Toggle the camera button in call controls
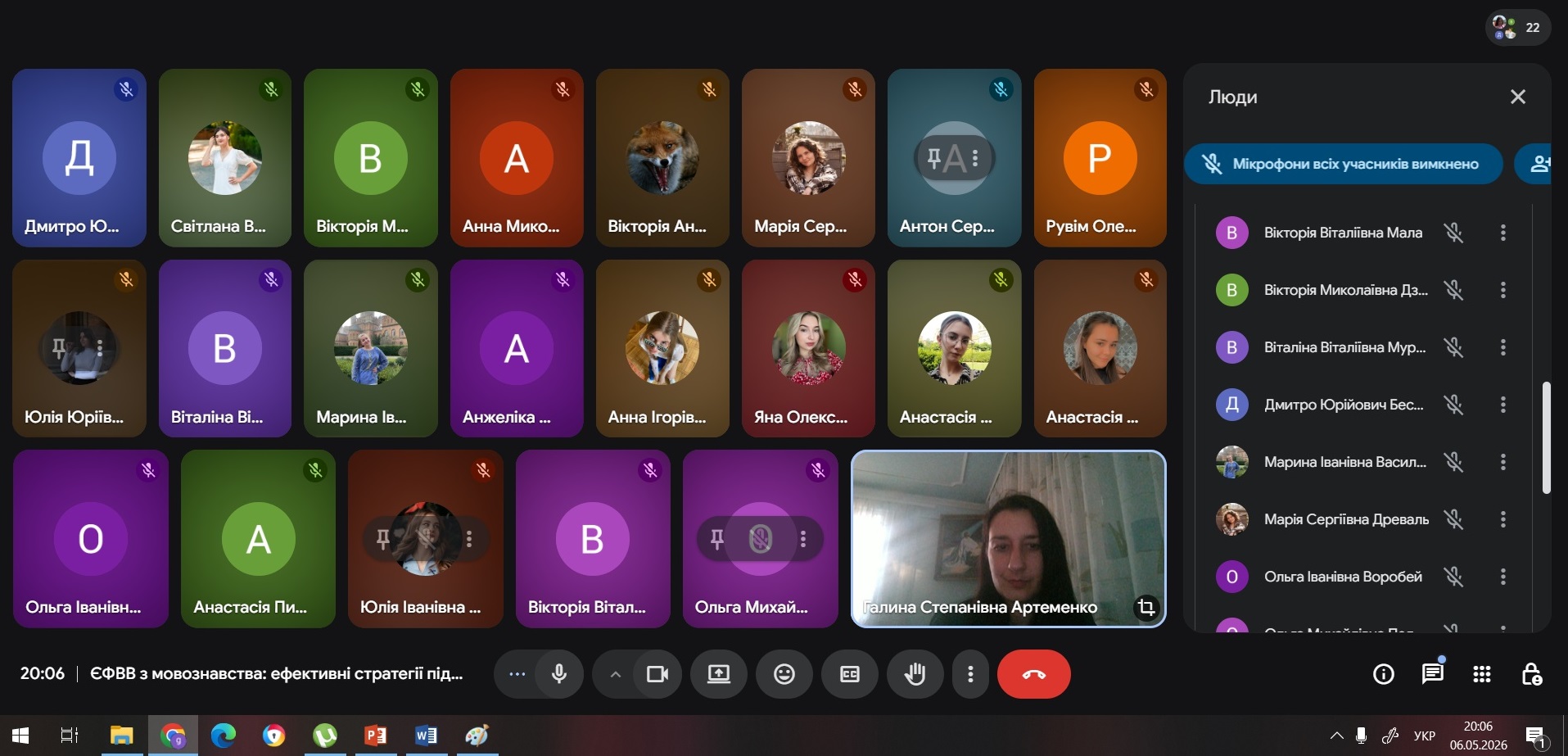Screen dimensions: 1568x756 (657, 674)
